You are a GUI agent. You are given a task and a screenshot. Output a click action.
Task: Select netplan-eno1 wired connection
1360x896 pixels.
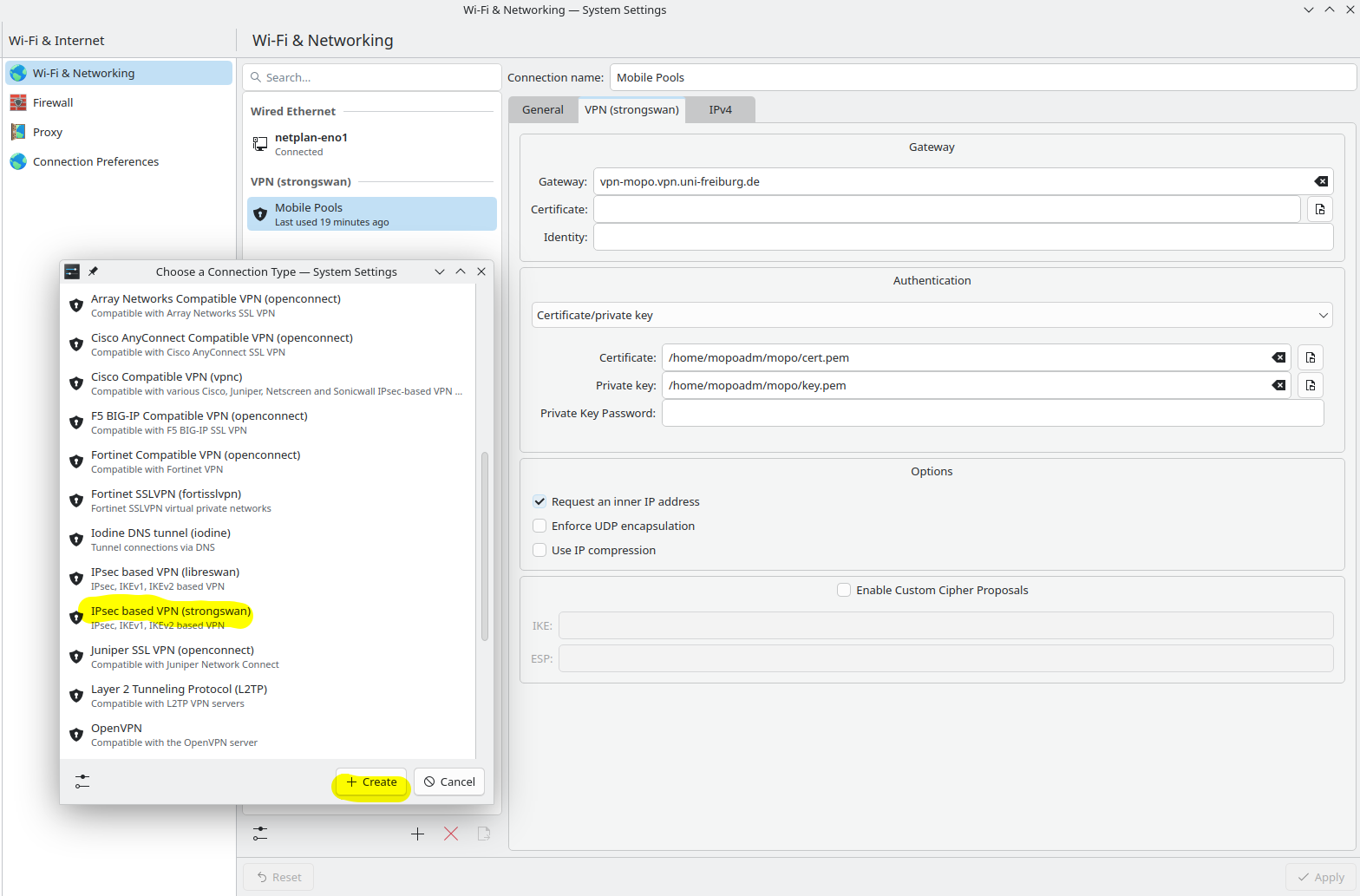[372, 144]
